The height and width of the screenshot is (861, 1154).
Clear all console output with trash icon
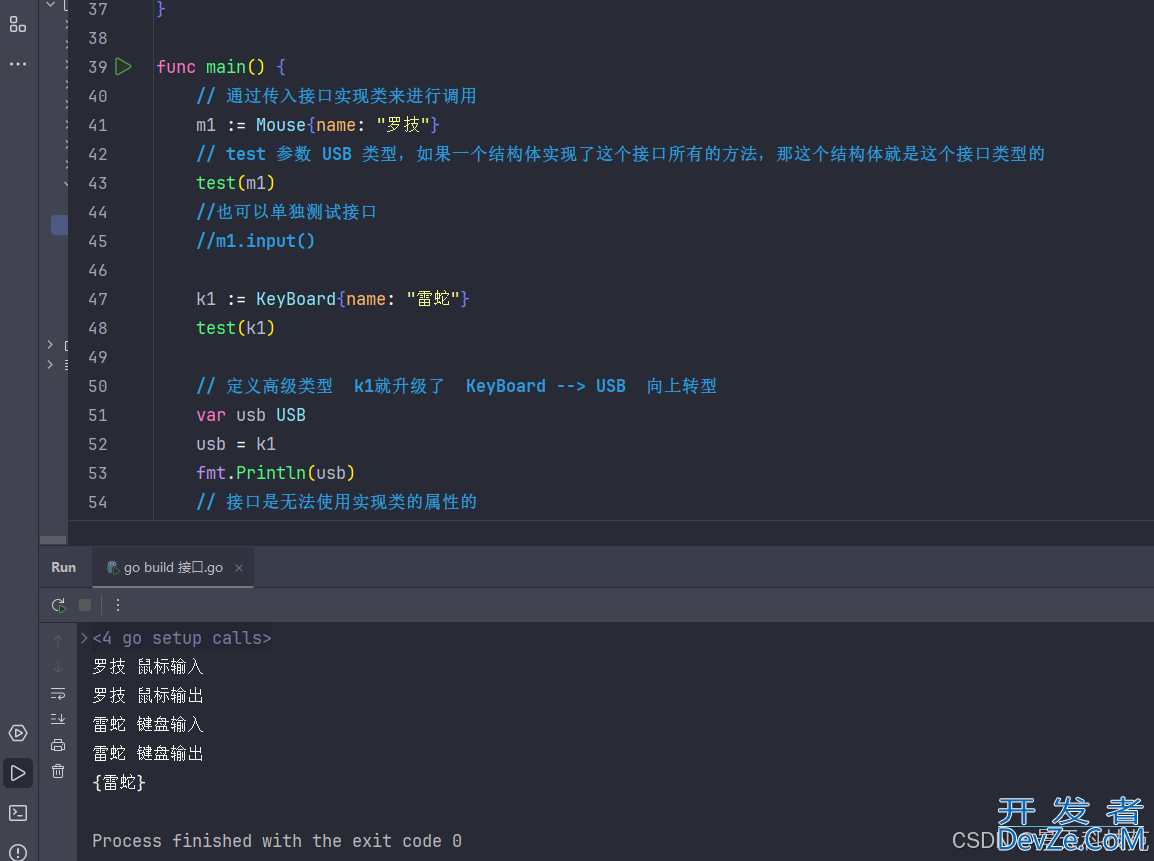(58, 771)
